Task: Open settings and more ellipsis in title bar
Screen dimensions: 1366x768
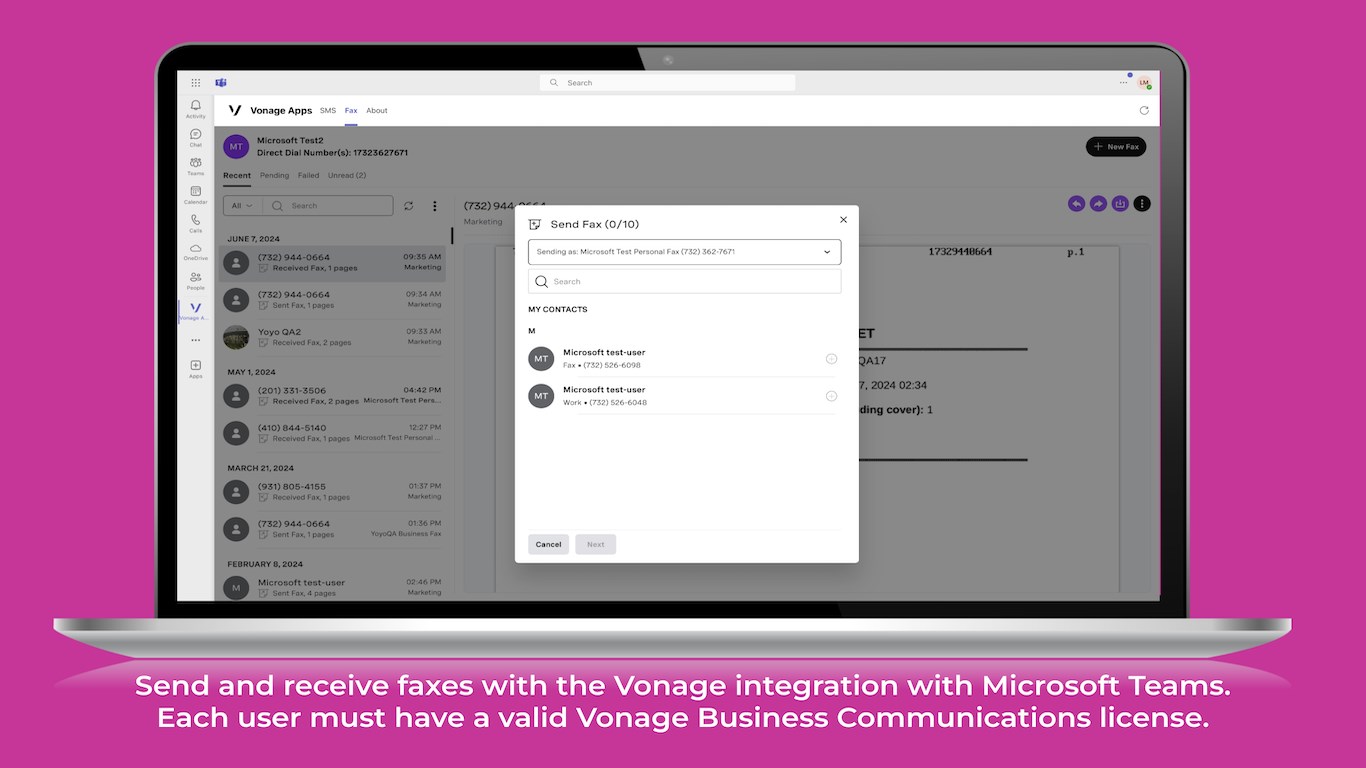Action: pyautogui.click(x=1124, y=83)
